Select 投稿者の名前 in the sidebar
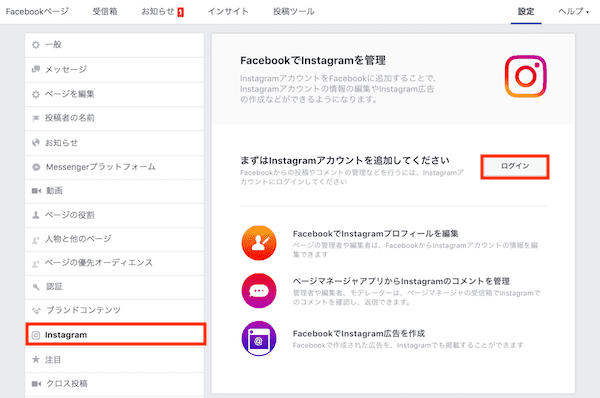Image resolution: width=600 pixels, height=398 pixels. tap(114, 118)
